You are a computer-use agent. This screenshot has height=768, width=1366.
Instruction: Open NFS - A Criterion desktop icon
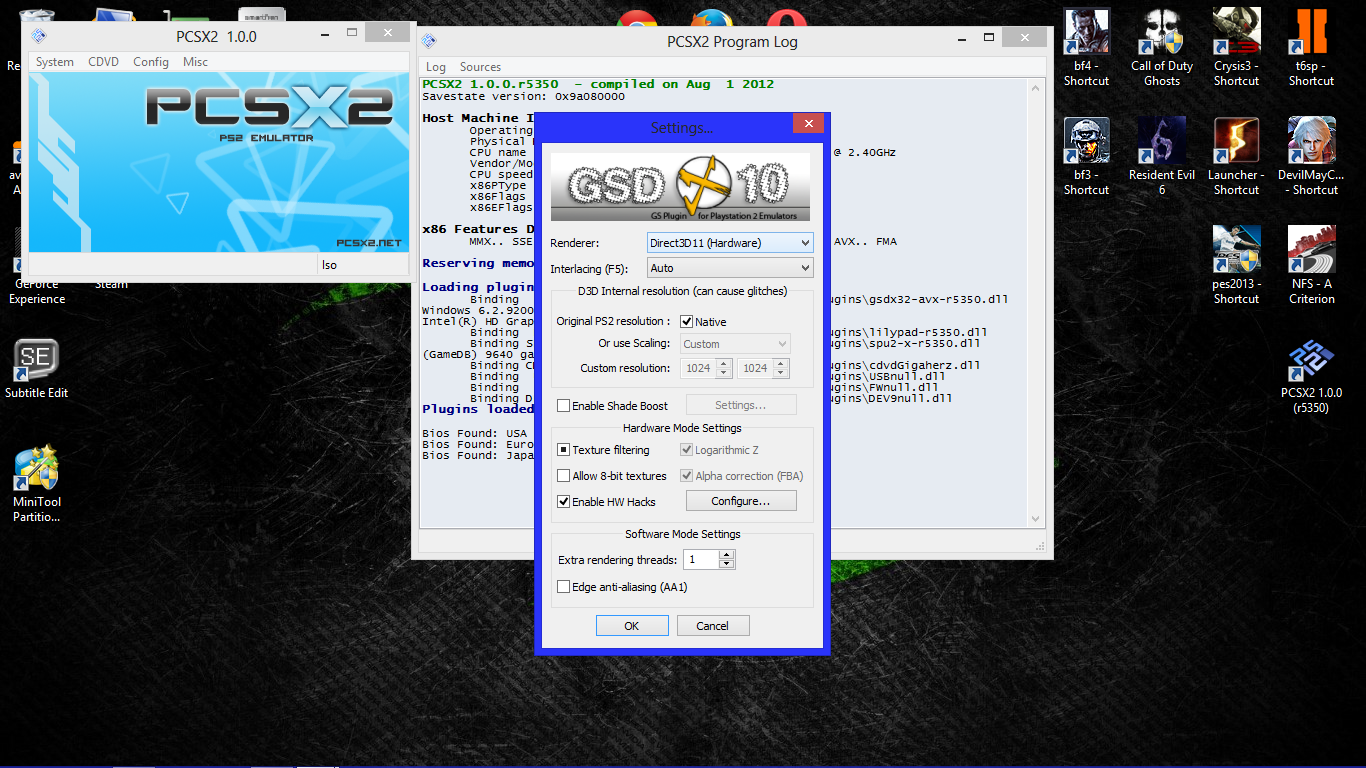tap(1311, 265)
